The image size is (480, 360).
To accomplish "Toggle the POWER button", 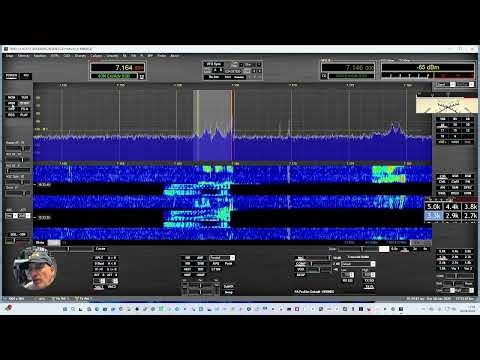I will click(11, 76).
